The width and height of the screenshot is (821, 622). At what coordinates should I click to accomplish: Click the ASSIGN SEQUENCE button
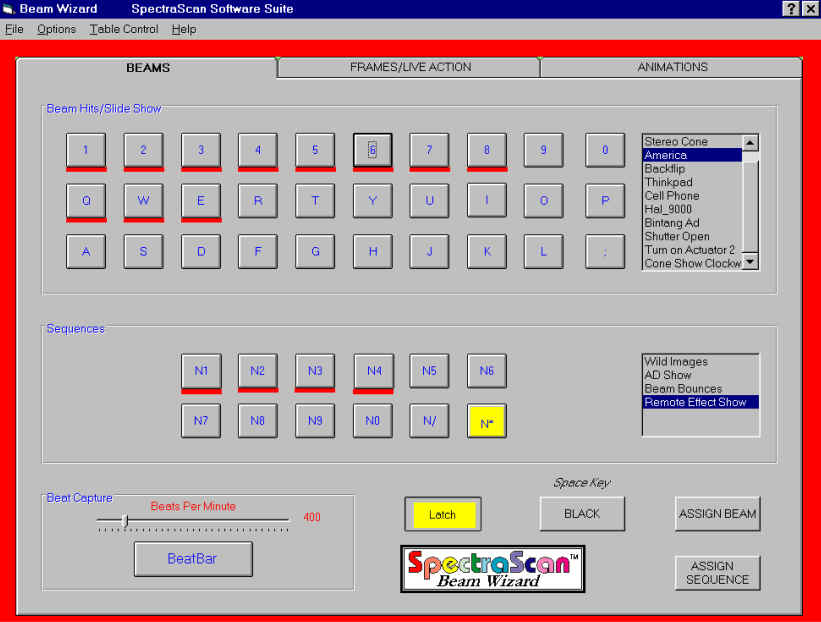717,573
